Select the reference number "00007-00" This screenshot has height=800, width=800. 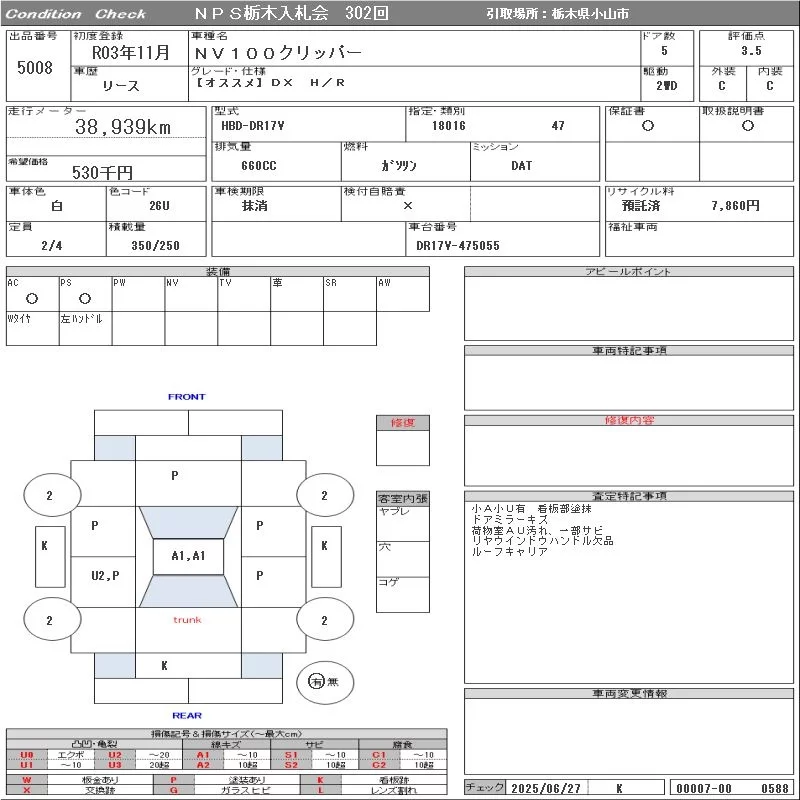click(704, 788)
